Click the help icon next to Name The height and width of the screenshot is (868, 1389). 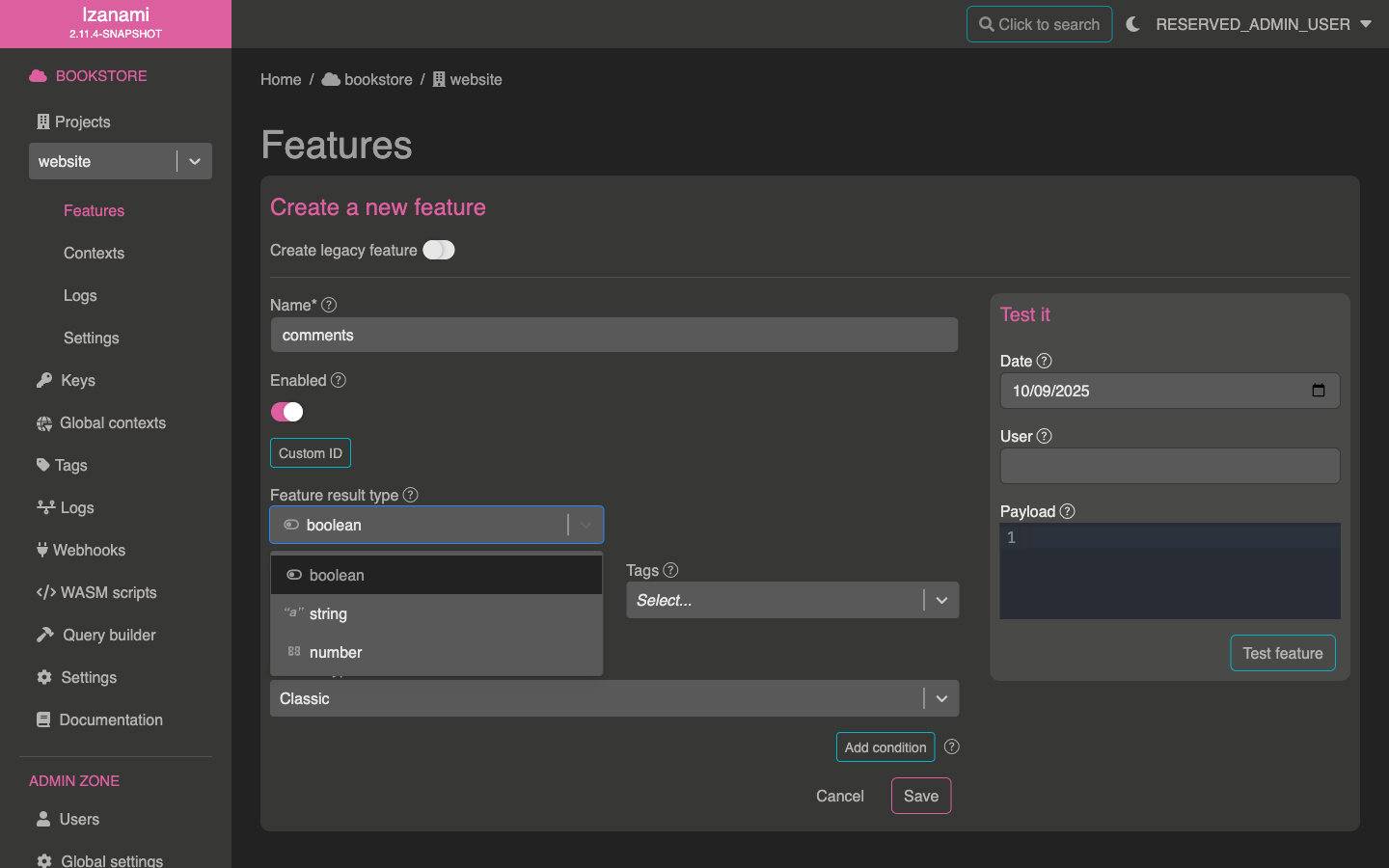(329, 305)
